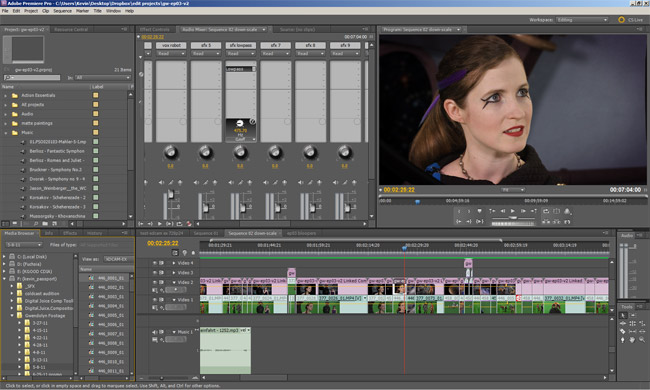Viewport: 650px width, 390px height.
Task: Open the Sequence menu
Action: (62, 11)
